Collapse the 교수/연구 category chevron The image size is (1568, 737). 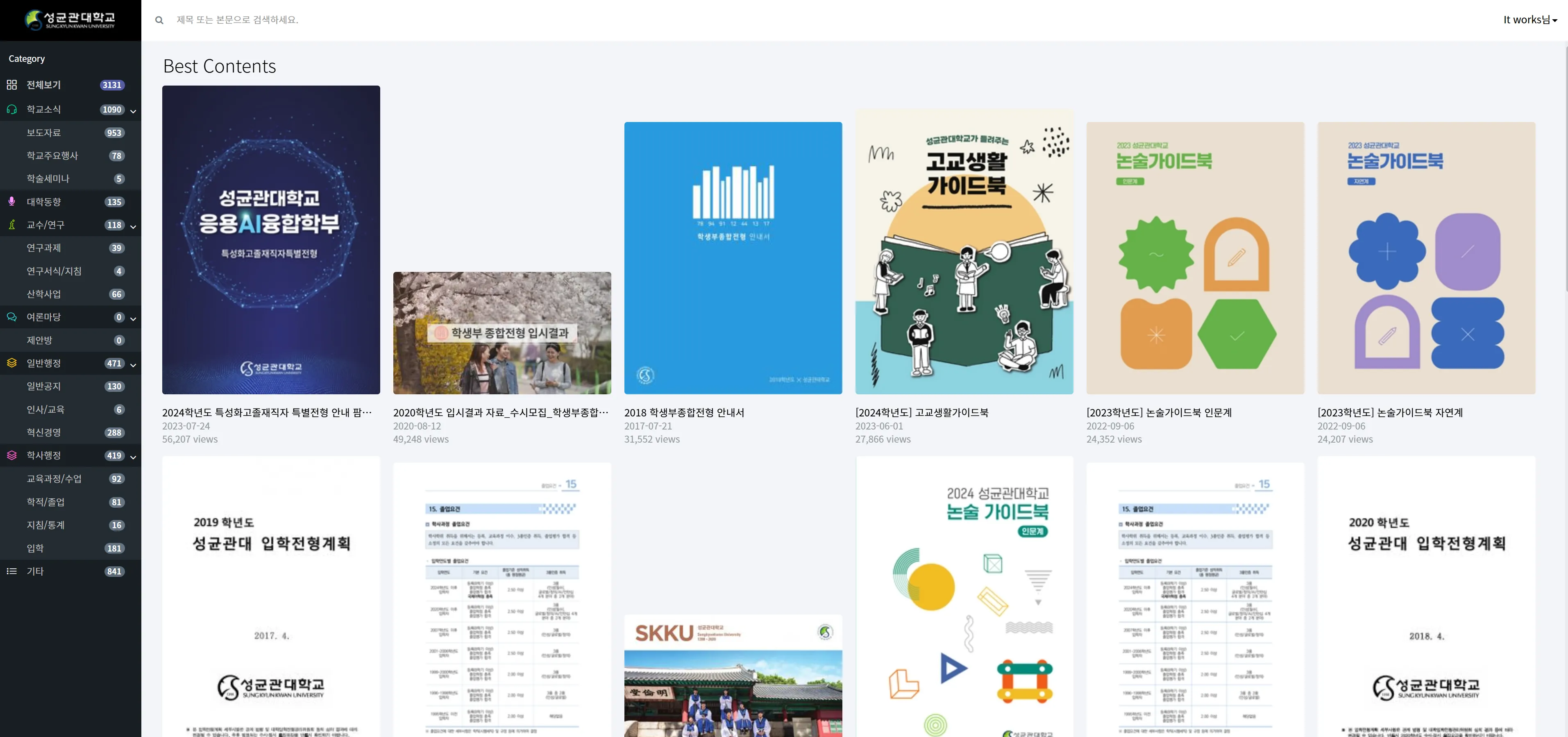133,226
